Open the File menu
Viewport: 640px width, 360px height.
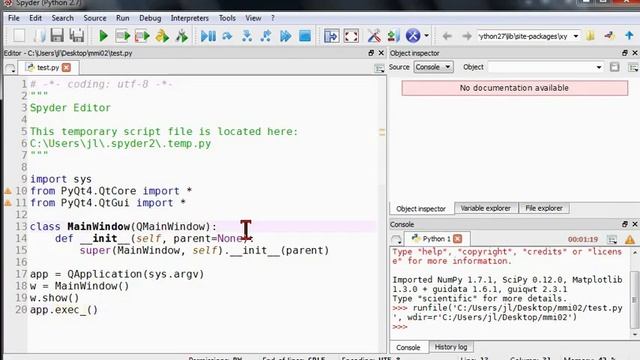click(x=13, y=18)
